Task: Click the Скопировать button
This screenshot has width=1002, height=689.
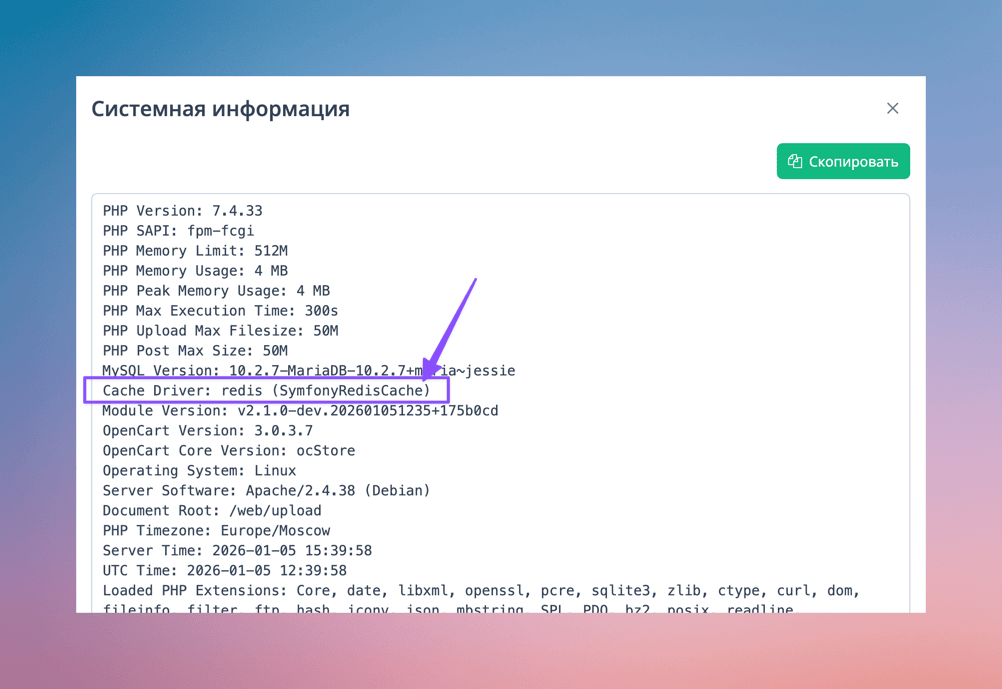Action: coord(843,161)
